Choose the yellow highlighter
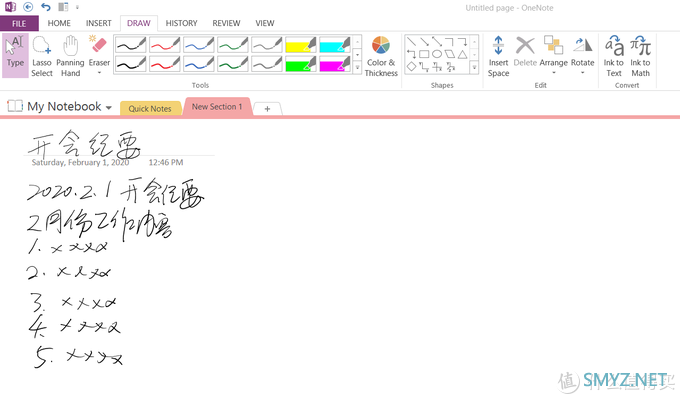The image size is (680, 399). click(301, 45)
